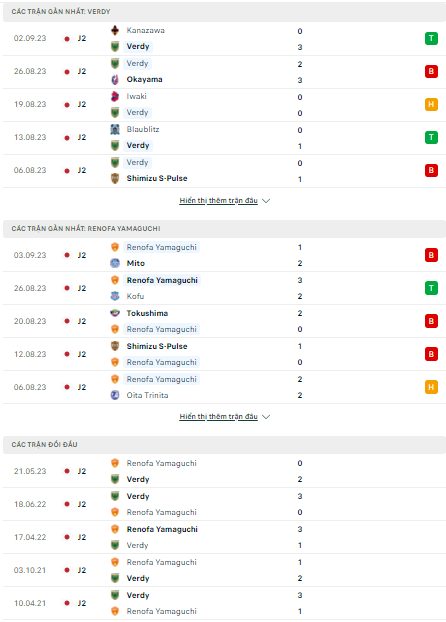The width and height of the screenshot is (446, 622).
Task: Click the orange H badge for Iwaki match
Action: click(431, 104)
